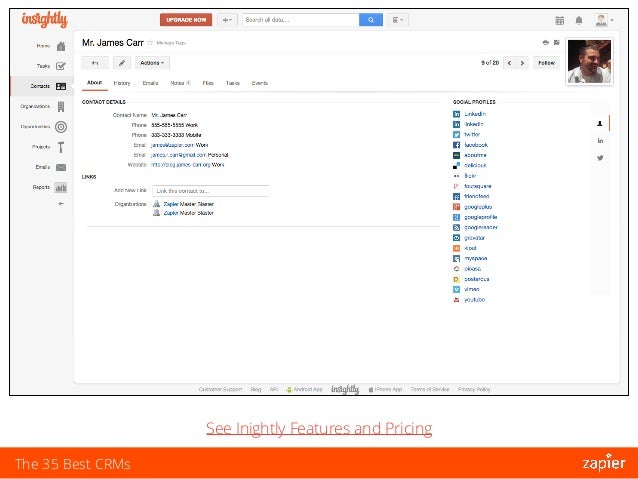Viewport: 638px width, 479px height.
Task: Open Privacy Policy footer link
Action: pos(474,389)
